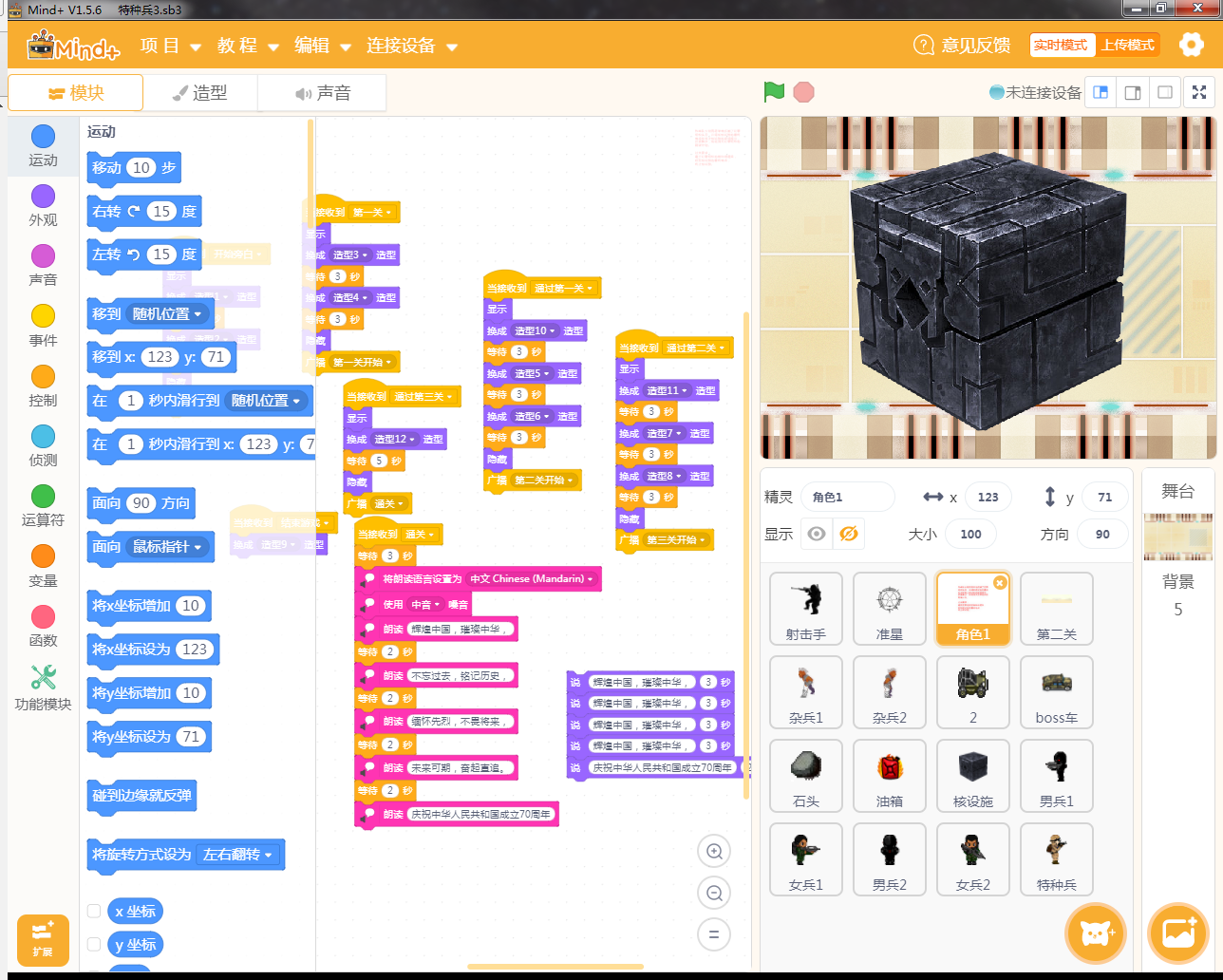Open the 编辑 edit menu
1223x980 pixels.
point(323,46)
